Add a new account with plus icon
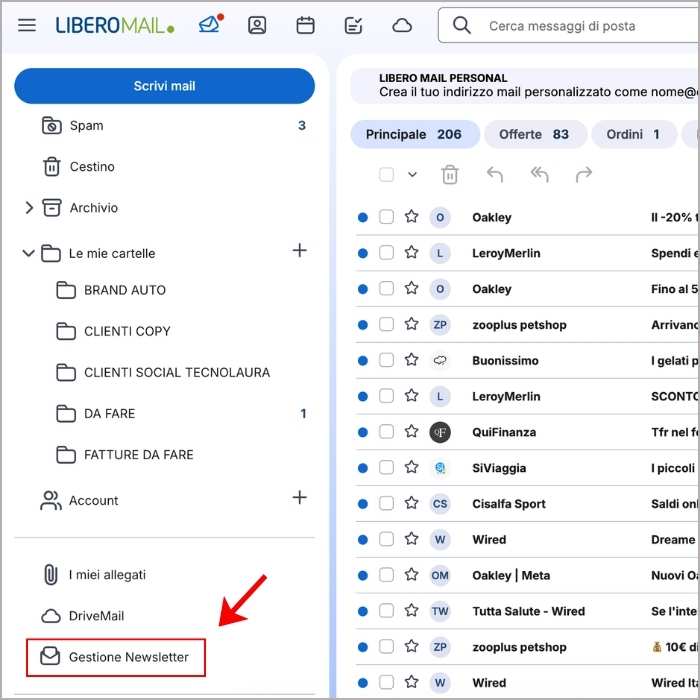Image resolution: width=700 pixels, height=700 pixels. (x=300, y=497)
